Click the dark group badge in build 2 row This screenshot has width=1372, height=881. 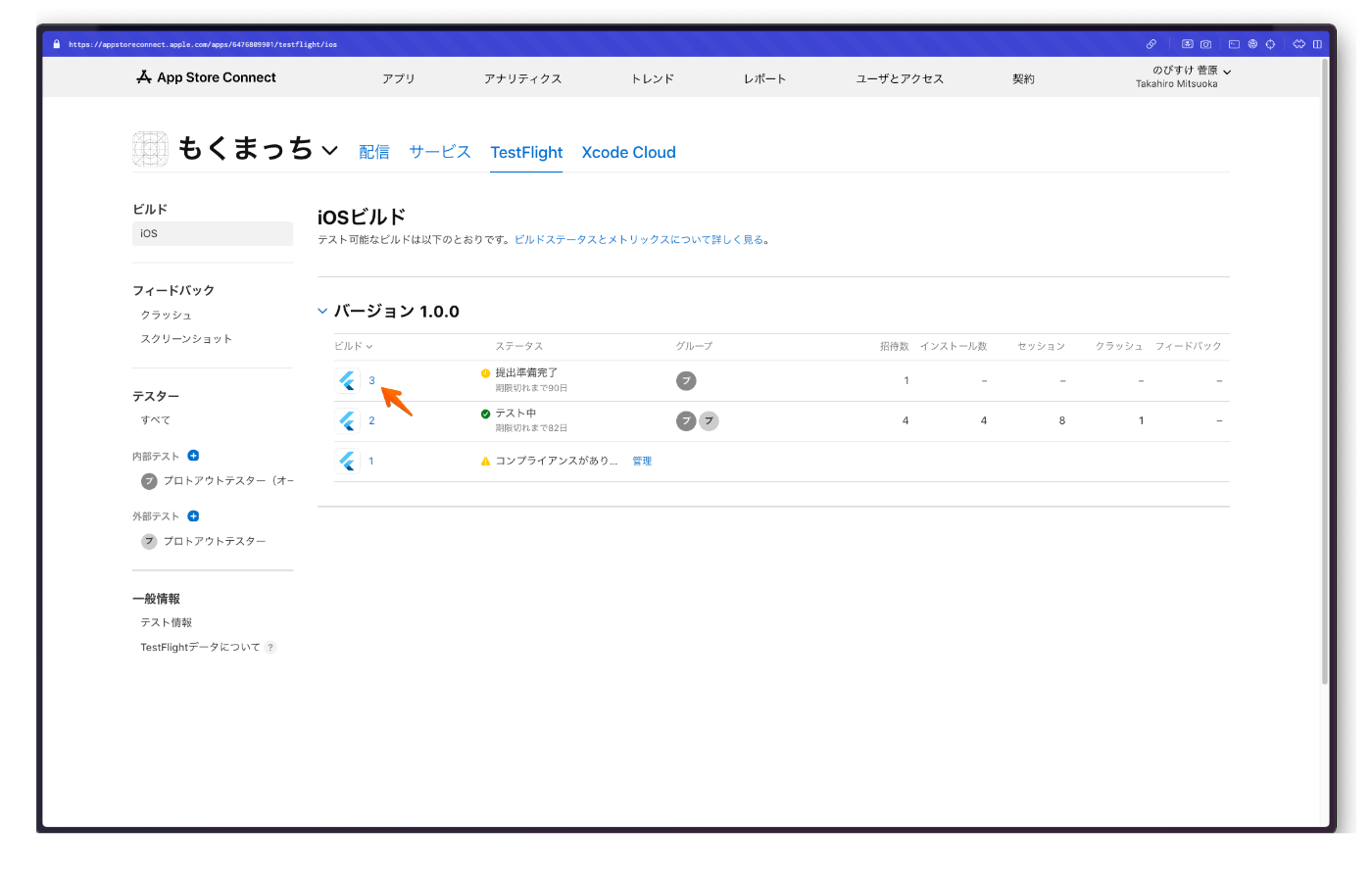point(686,420)
